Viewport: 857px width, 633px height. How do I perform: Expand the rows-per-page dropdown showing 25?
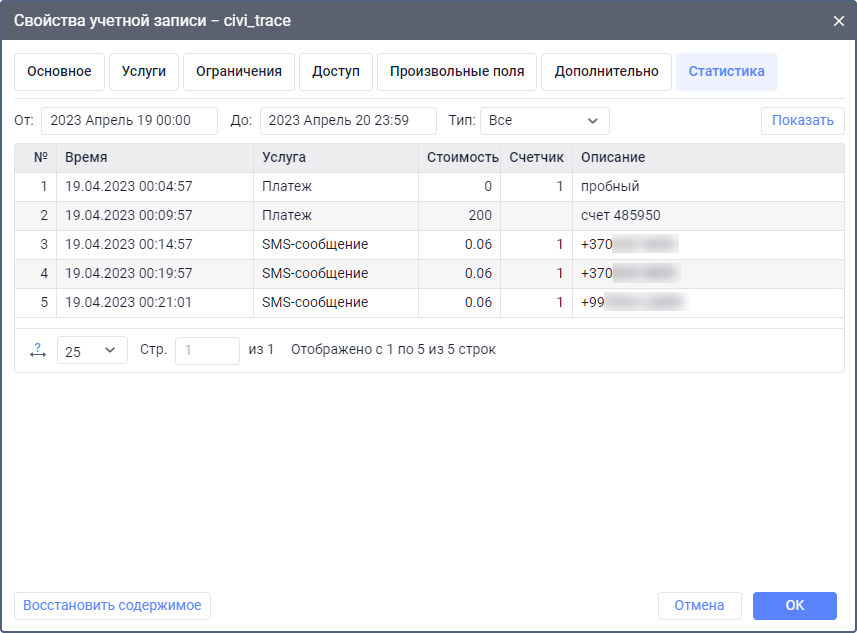pyautogui.click(x=92, y=350)
